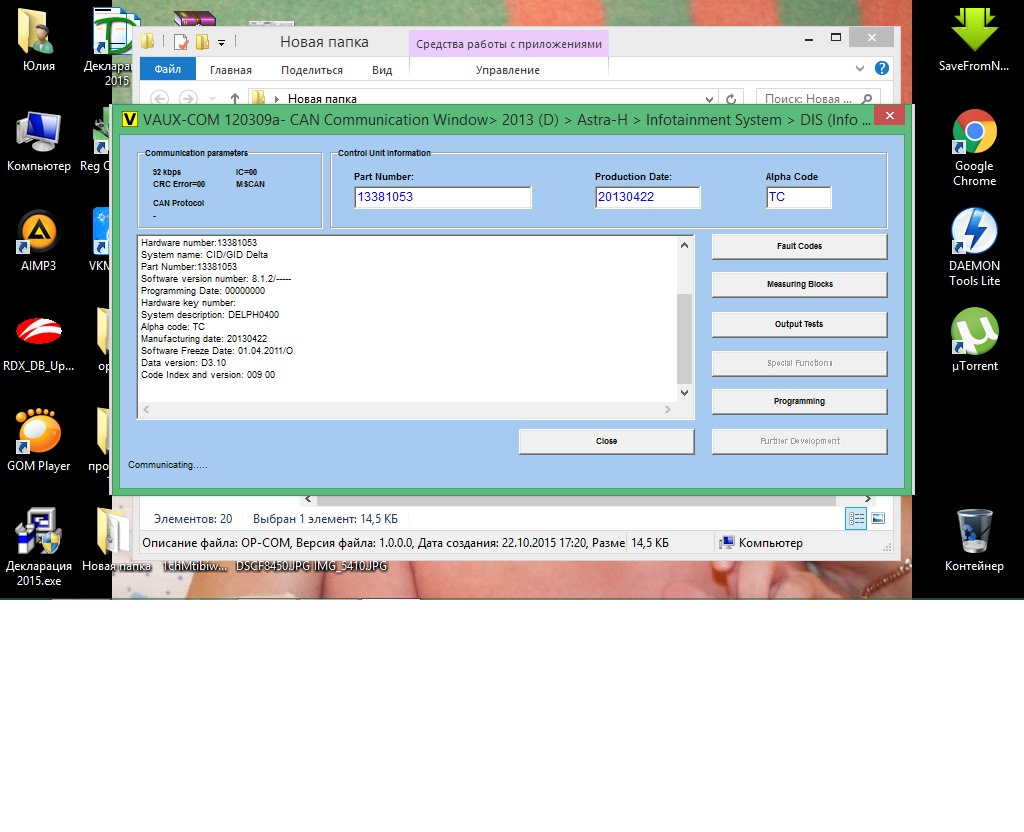Select line Software Freeze Date: 01.04.2011/O
Viewport: 1024px width, 832px height.
(x=217, y=351)
